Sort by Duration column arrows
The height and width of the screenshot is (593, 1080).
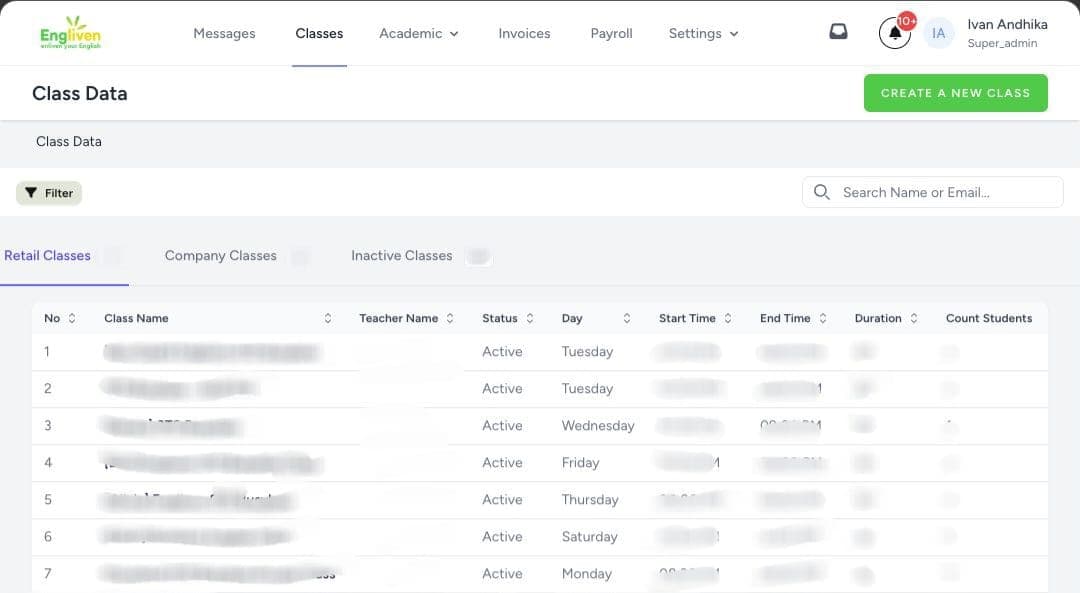[x=914, y=318]
